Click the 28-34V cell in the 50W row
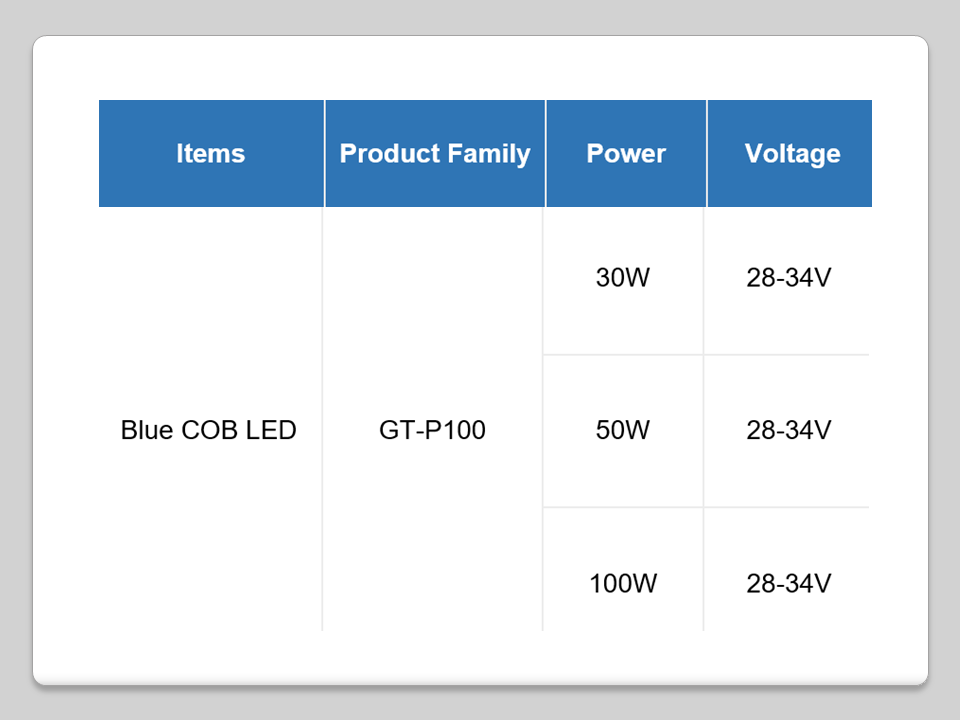The width and height of the screenshot is (960, 720). pyautogui.click(x=788, y=430)
